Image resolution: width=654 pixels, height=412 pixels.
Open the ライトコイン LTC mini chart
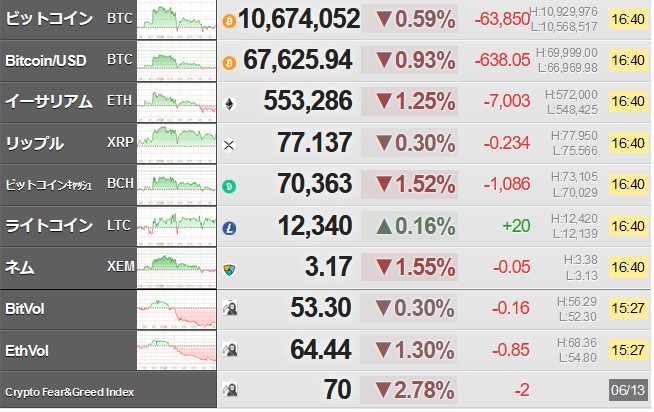pos(176,226)
